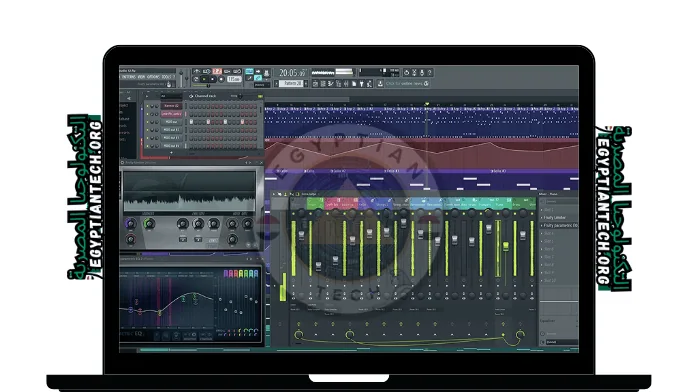Close the limiter plugin window
This screenshot has width=698, height=392.
(261, 162)
